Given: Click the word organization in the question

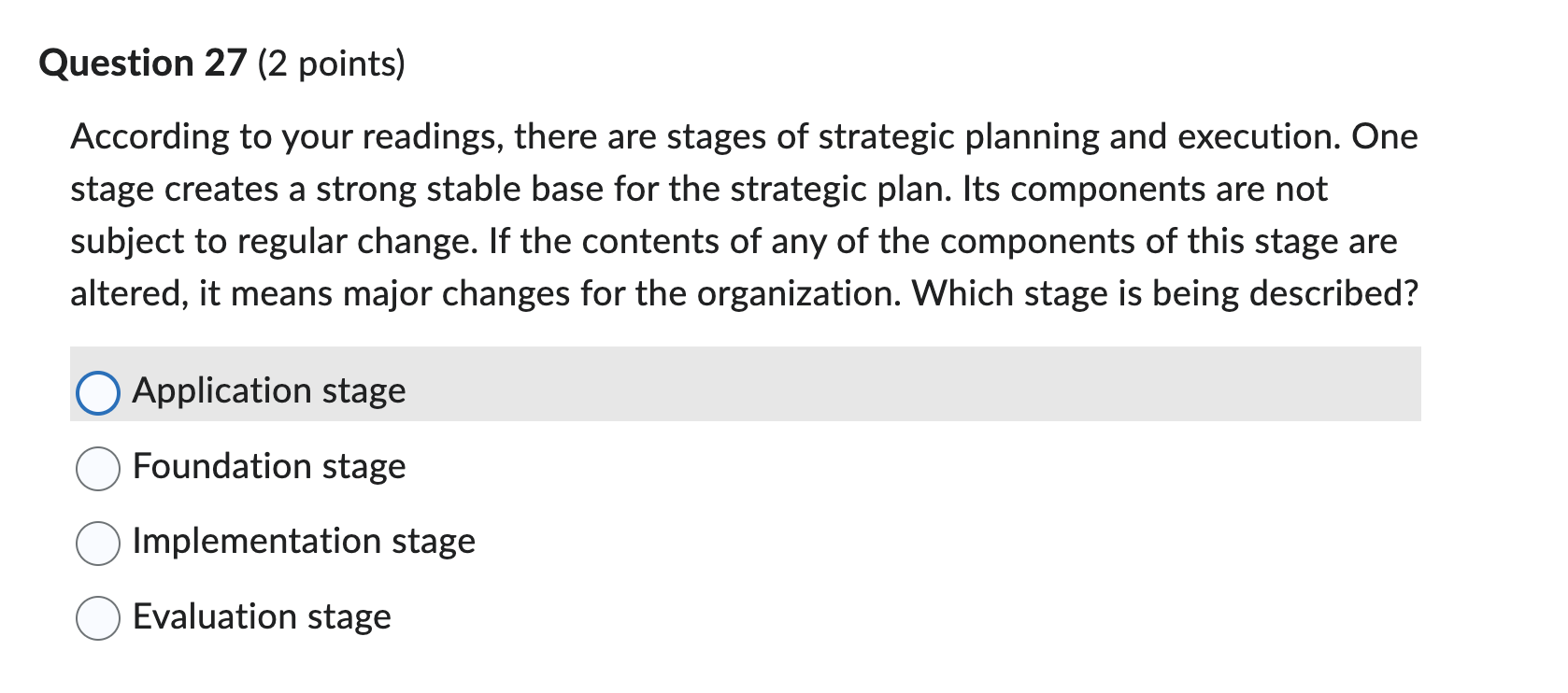Looking at the screenshot, I should pos(800,292).
